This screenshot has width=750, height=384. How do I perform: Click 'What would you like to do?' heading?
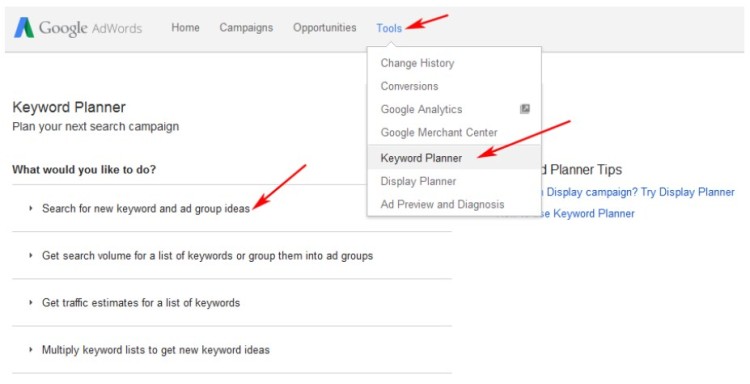(x=84, y=169)
